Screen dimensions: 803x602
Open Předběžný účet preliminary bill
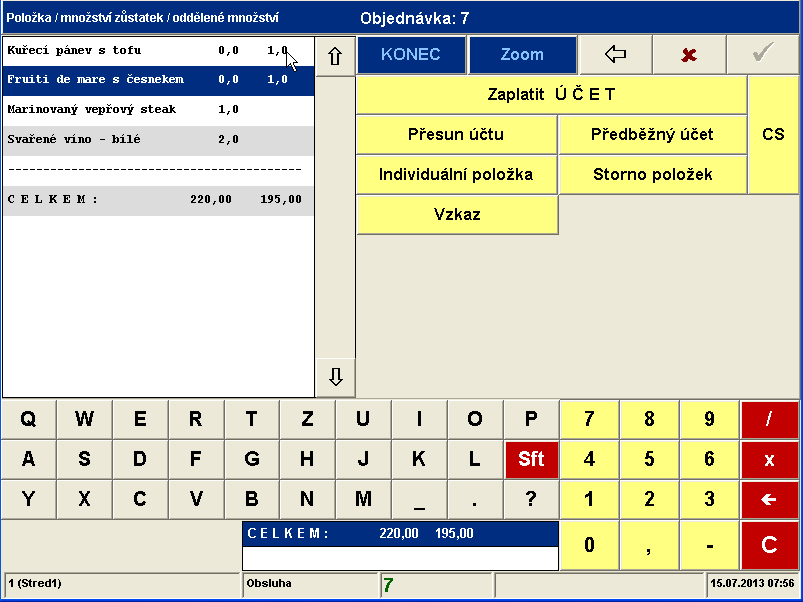point(652,134)
